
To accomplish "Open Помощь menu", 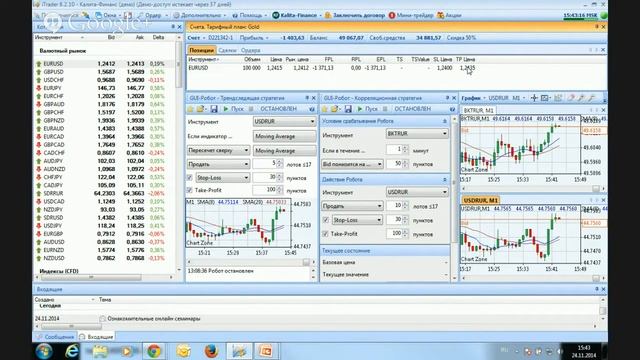I will (249, 16).
